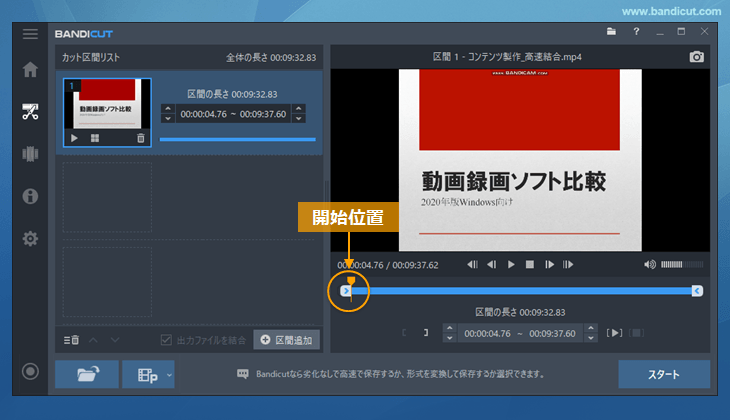Click the スタート button
The width and height of the screenshot is (730, 420).
click(664, 374)
